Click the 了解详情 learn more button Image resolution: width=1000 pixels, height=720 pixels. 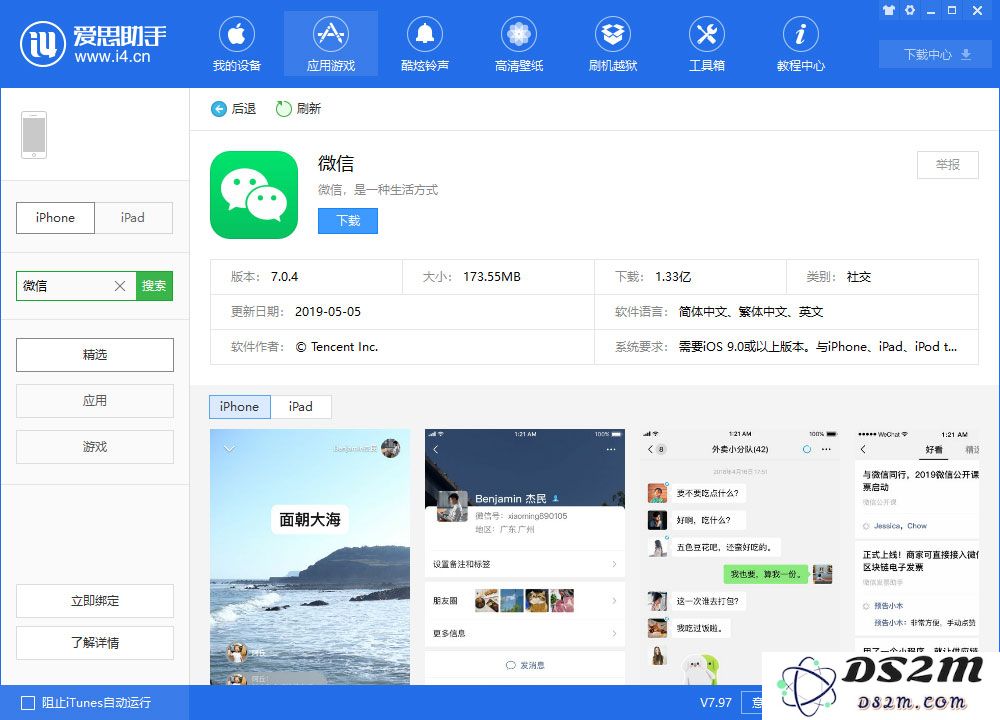[95, 643]
